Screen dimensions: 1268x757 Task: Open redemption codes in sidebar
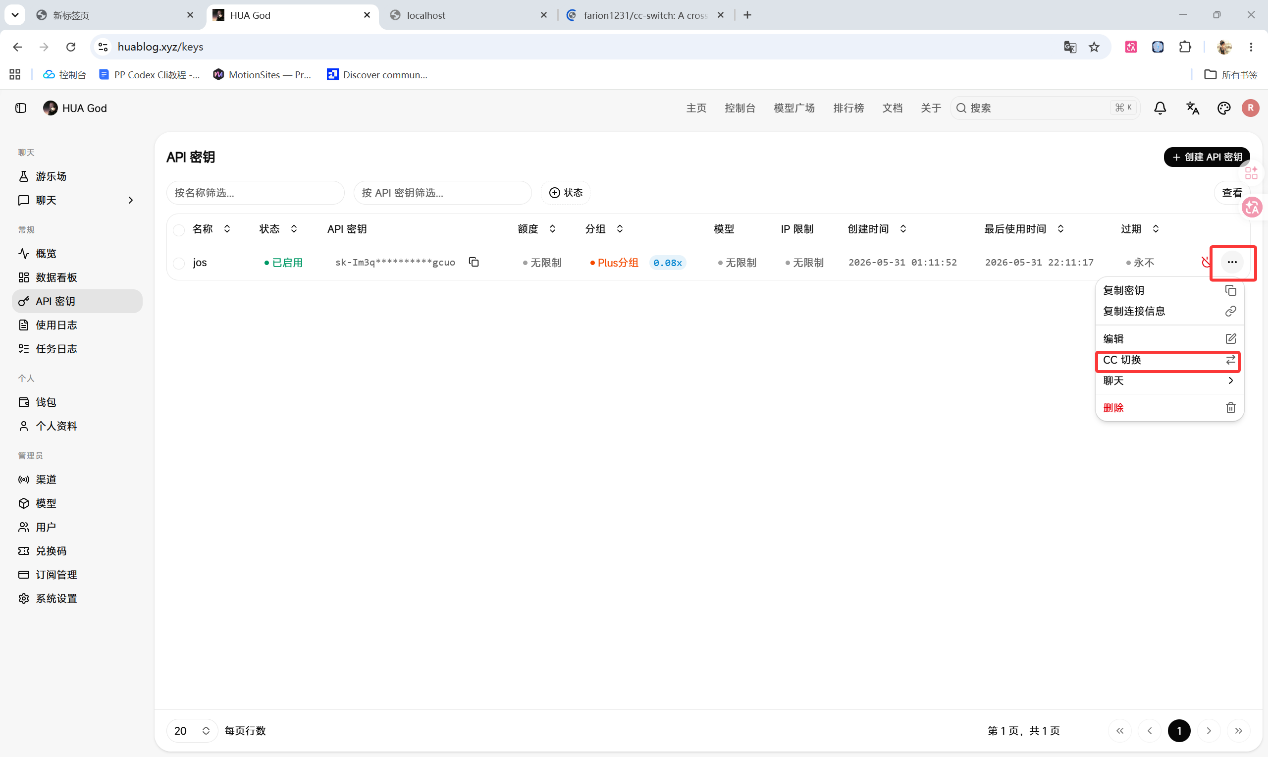coord(77,551)
